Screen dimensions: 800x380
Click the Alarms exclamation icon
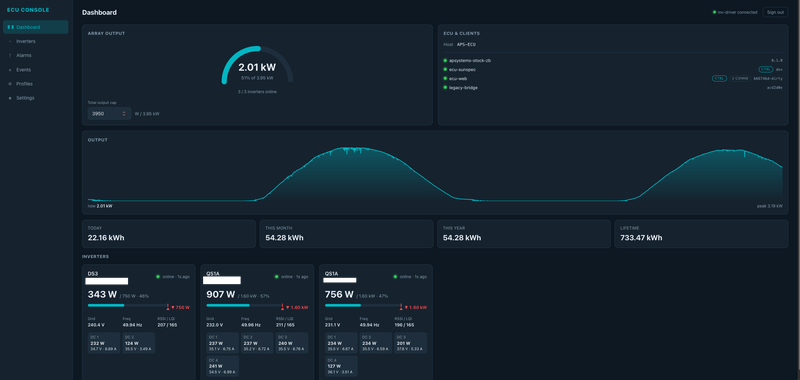pos(10,55)
